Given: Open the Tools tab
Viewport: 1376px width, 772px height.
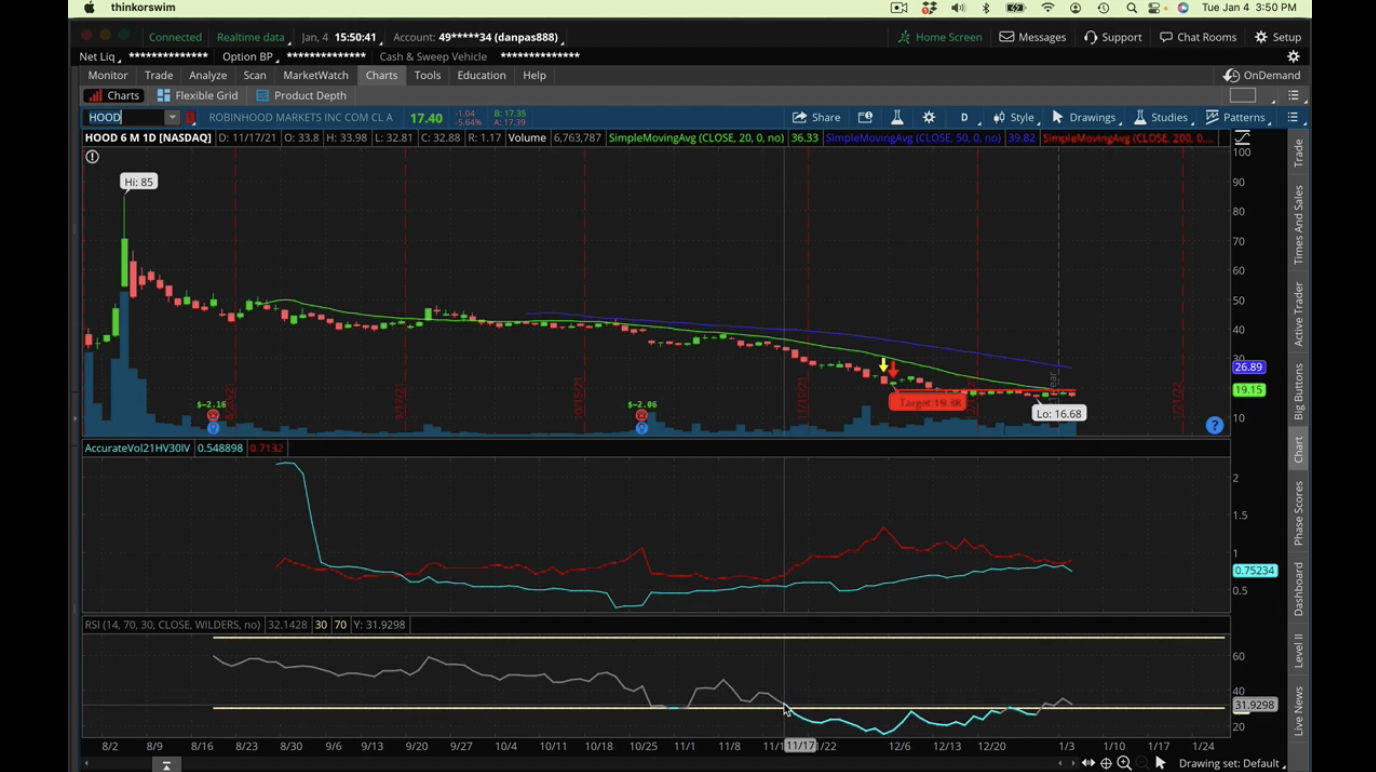Looking at the screenshot, I should tap(427, 75).
